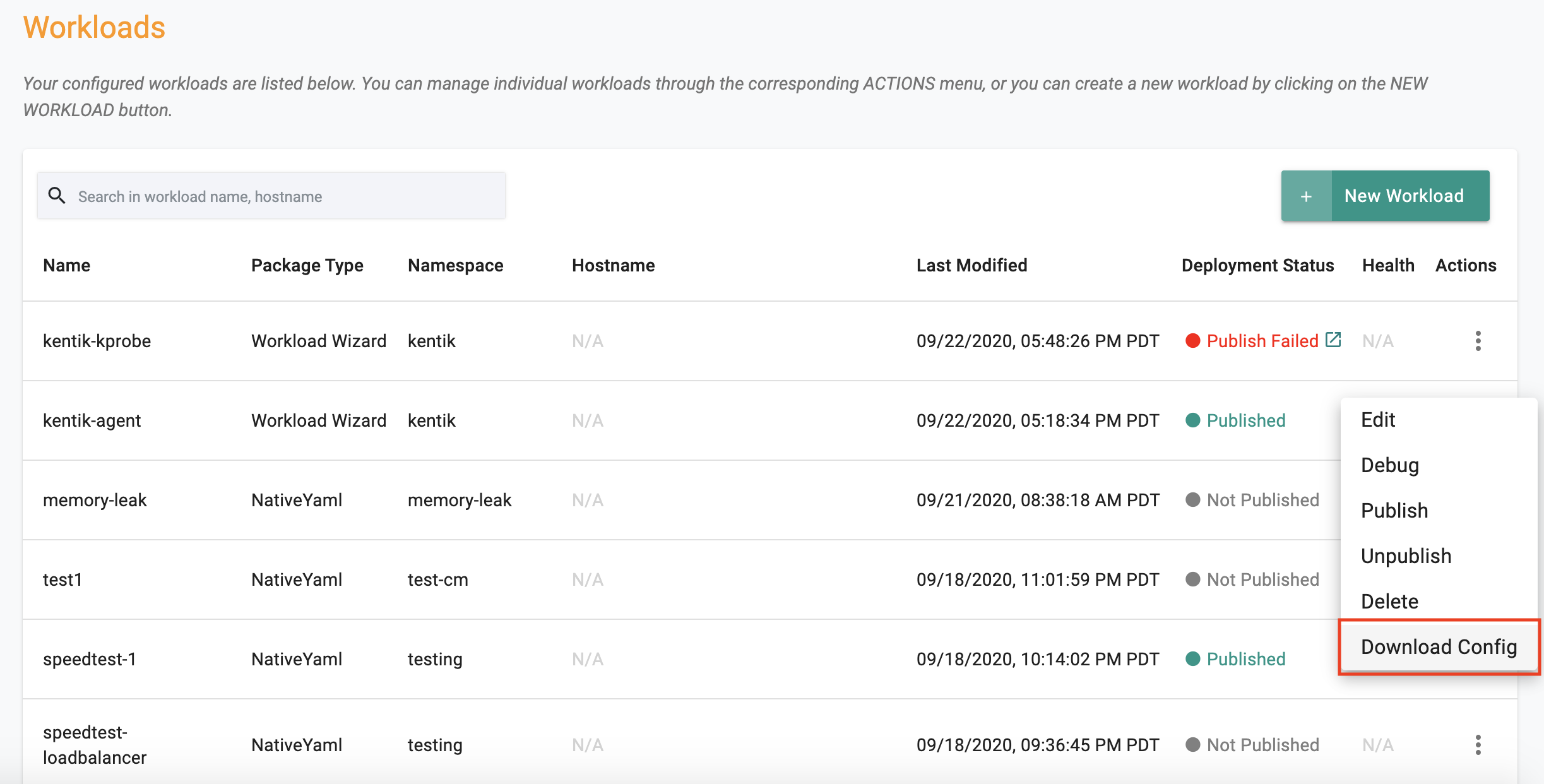Focus the workload name search field
The width and height of the screenshot is (1544, 784).
pyautogui.click(x=271, y=196)
